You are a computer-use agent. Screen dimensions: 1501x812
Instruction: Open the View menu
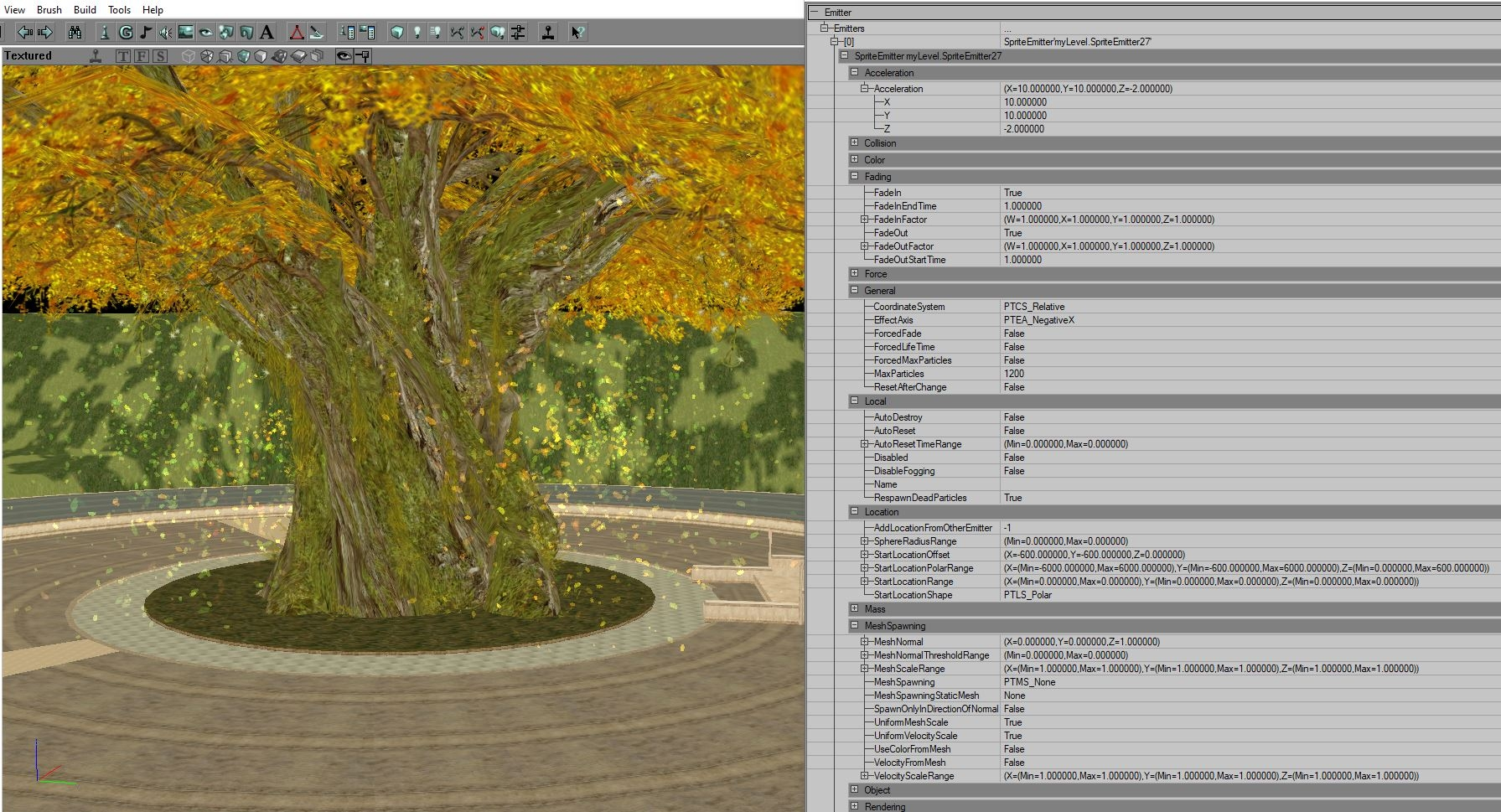pos(14,9)
